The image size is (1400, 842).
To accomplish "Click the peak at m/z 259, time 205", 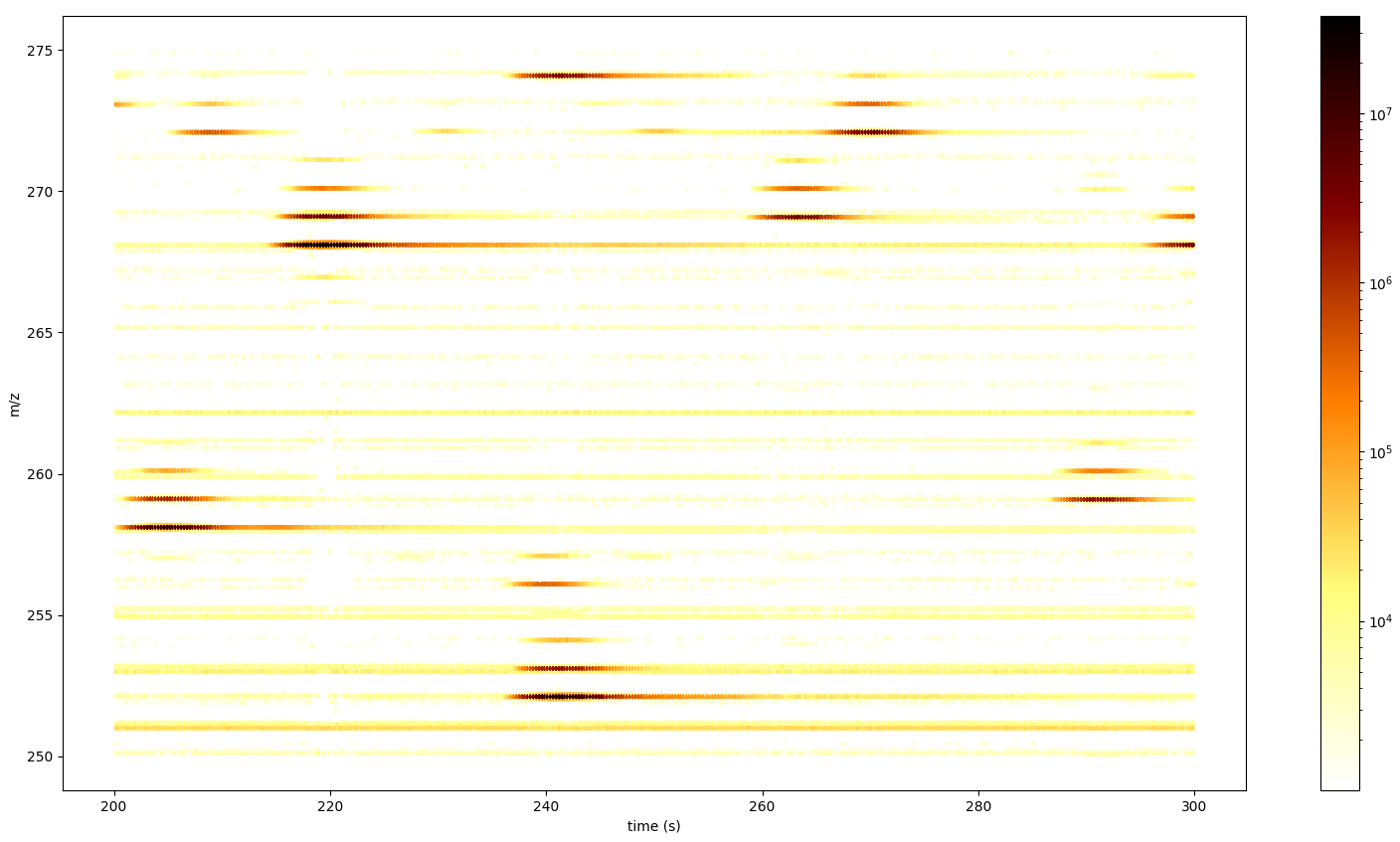I will (164, 500).
